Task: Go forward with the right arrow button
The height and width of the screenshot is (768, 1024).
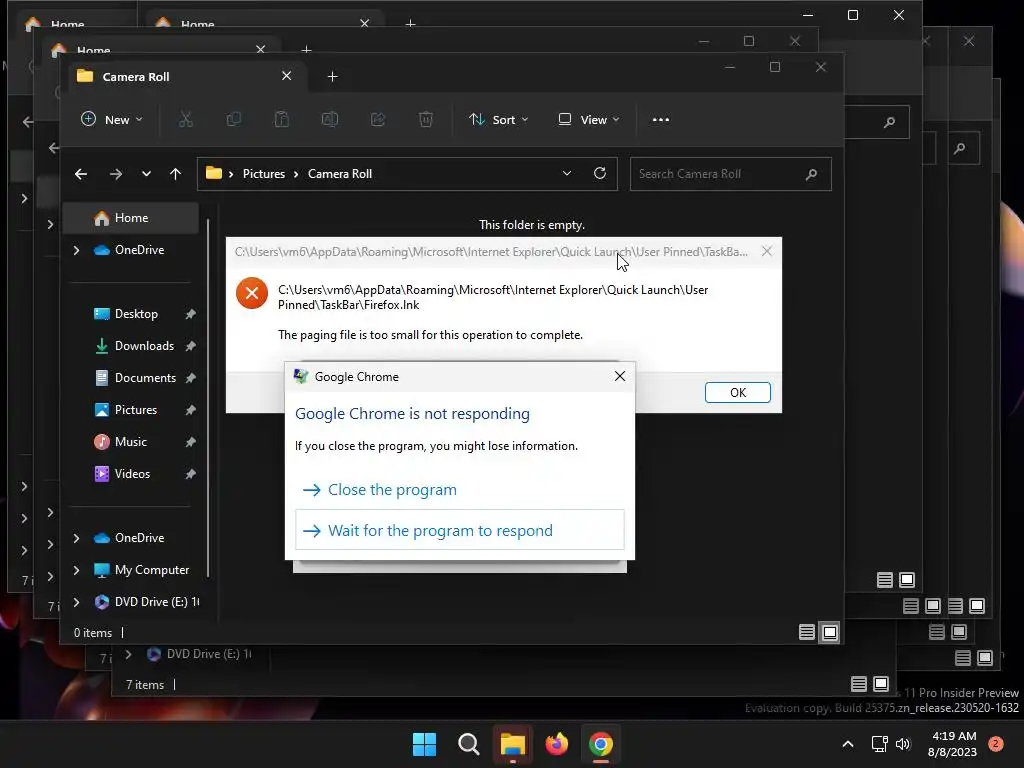Action: 116,174
